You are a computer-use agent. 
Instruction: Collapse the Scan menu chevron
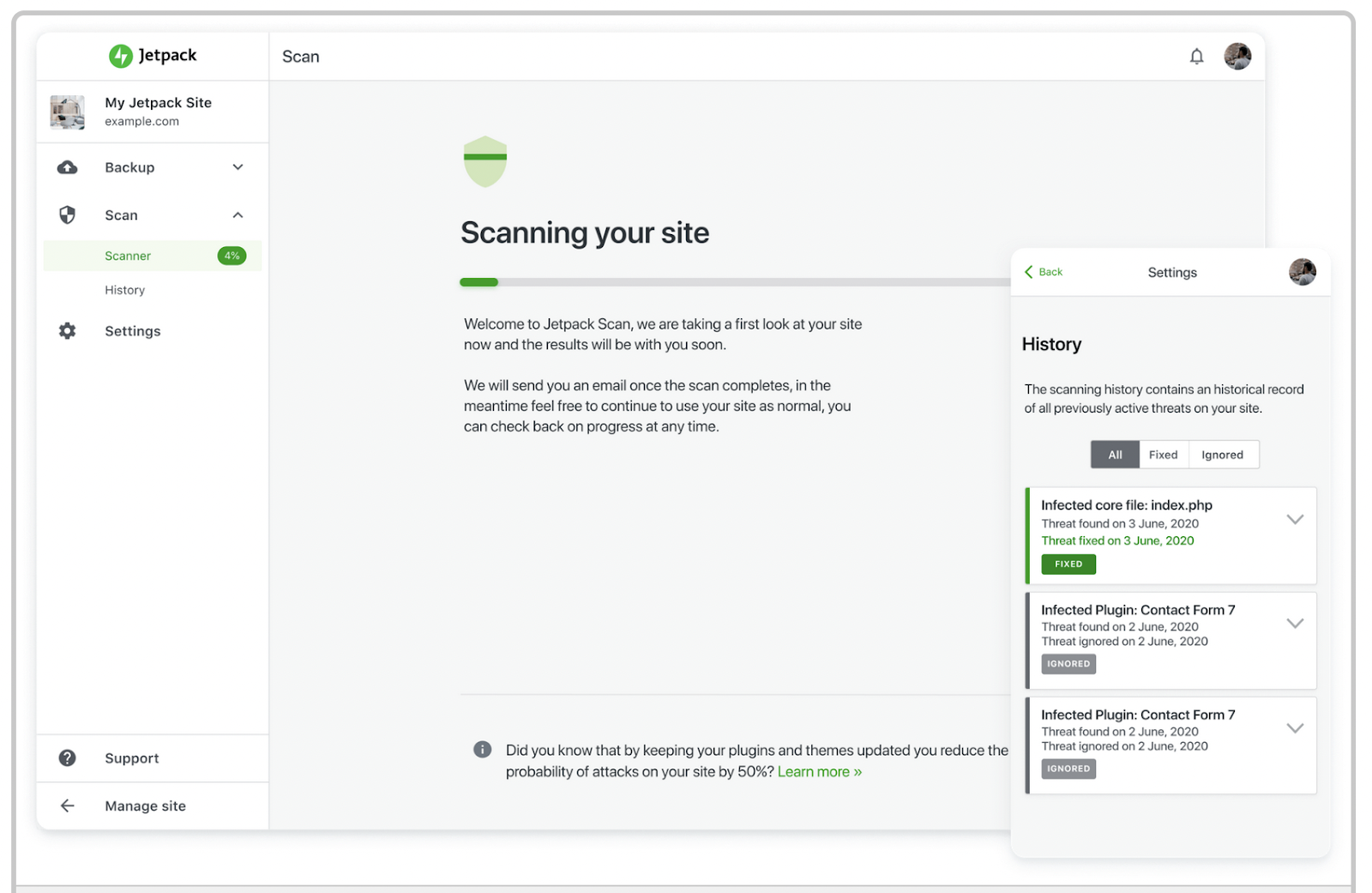238,215
